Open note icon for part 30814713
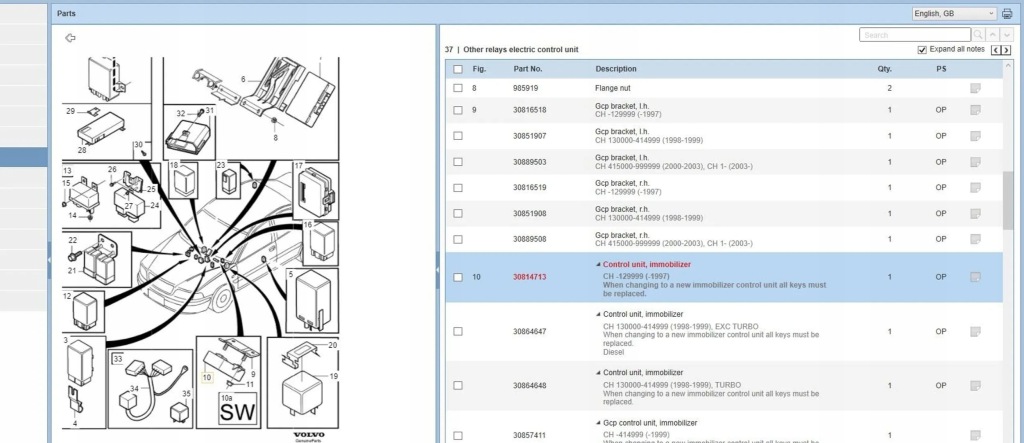 [976, 277]
